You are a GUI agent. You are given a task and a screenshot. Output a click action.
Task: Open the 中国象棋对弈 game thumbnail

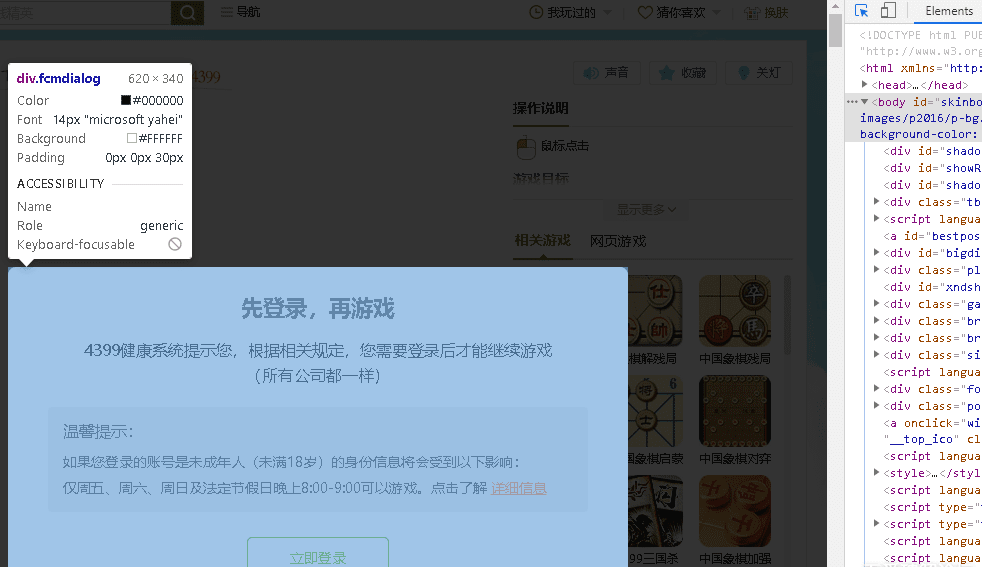coord(735,410)
